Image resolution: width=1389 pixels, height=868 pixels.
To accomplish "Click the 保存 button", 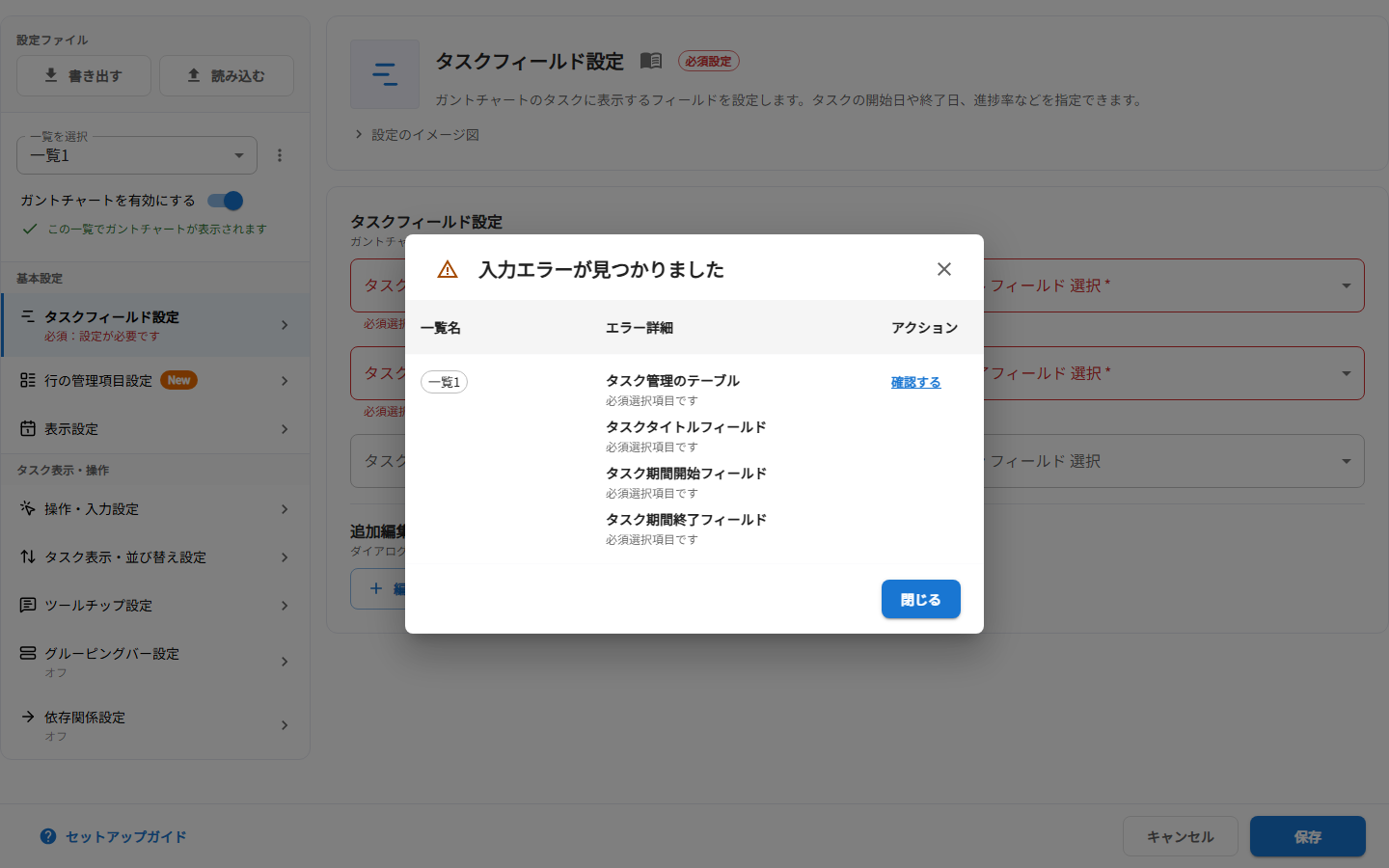I will 1308,836.
